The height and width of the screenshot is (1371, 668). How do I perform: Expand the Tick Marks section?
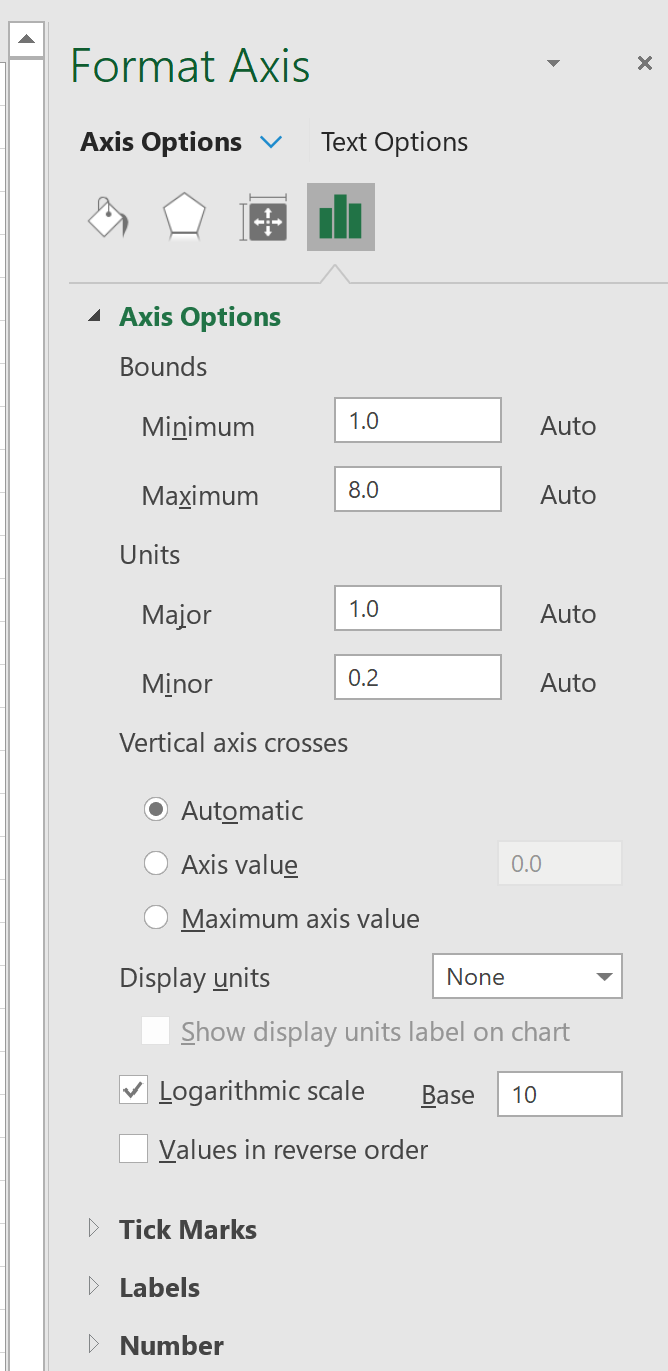(x=187, y=1229)
